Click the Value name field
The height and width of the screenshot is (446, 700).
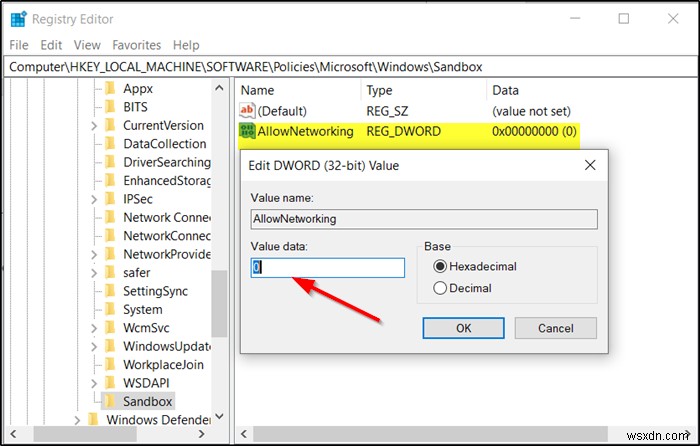click(x=424, y=219)
